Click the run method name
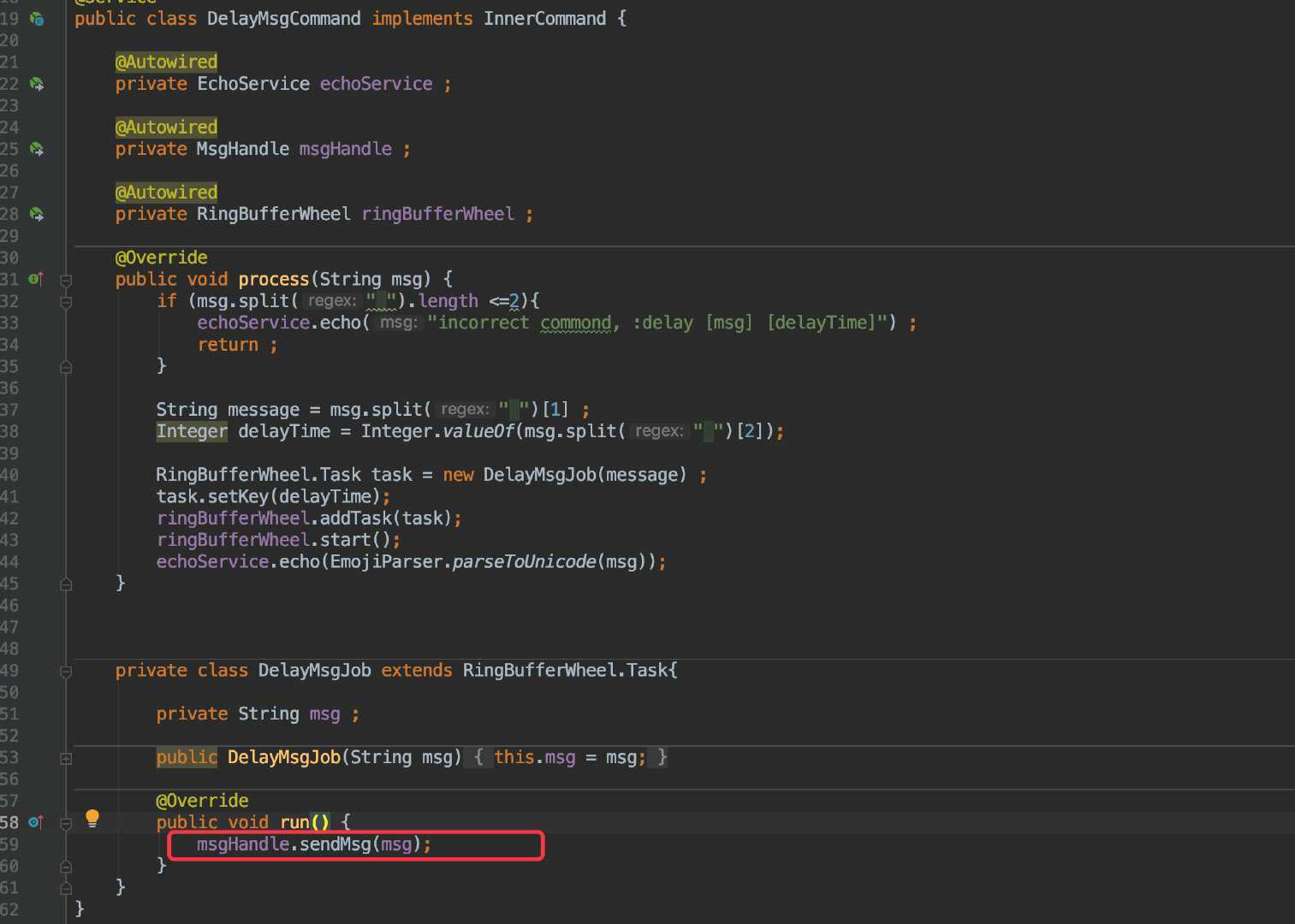The height and width of the screenshot is (924, 1295). point(294,822)
